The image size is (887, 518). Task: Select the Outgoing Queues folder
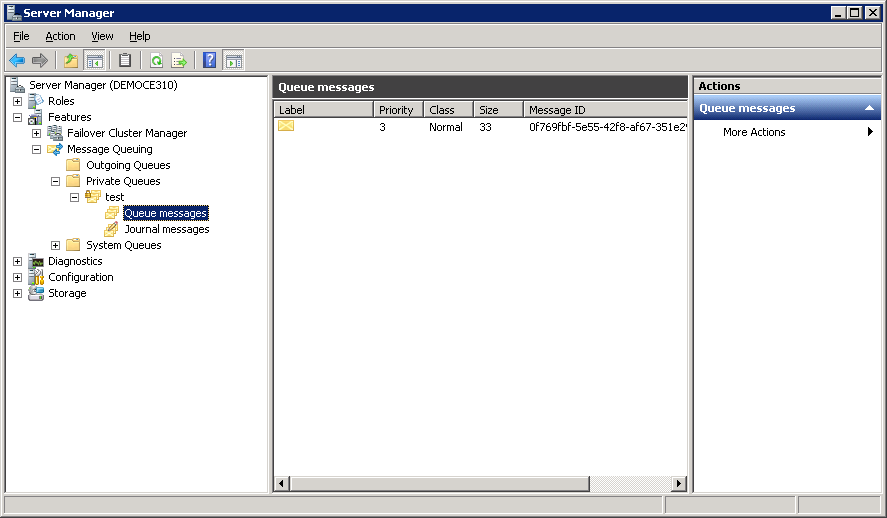pos(127,165)
